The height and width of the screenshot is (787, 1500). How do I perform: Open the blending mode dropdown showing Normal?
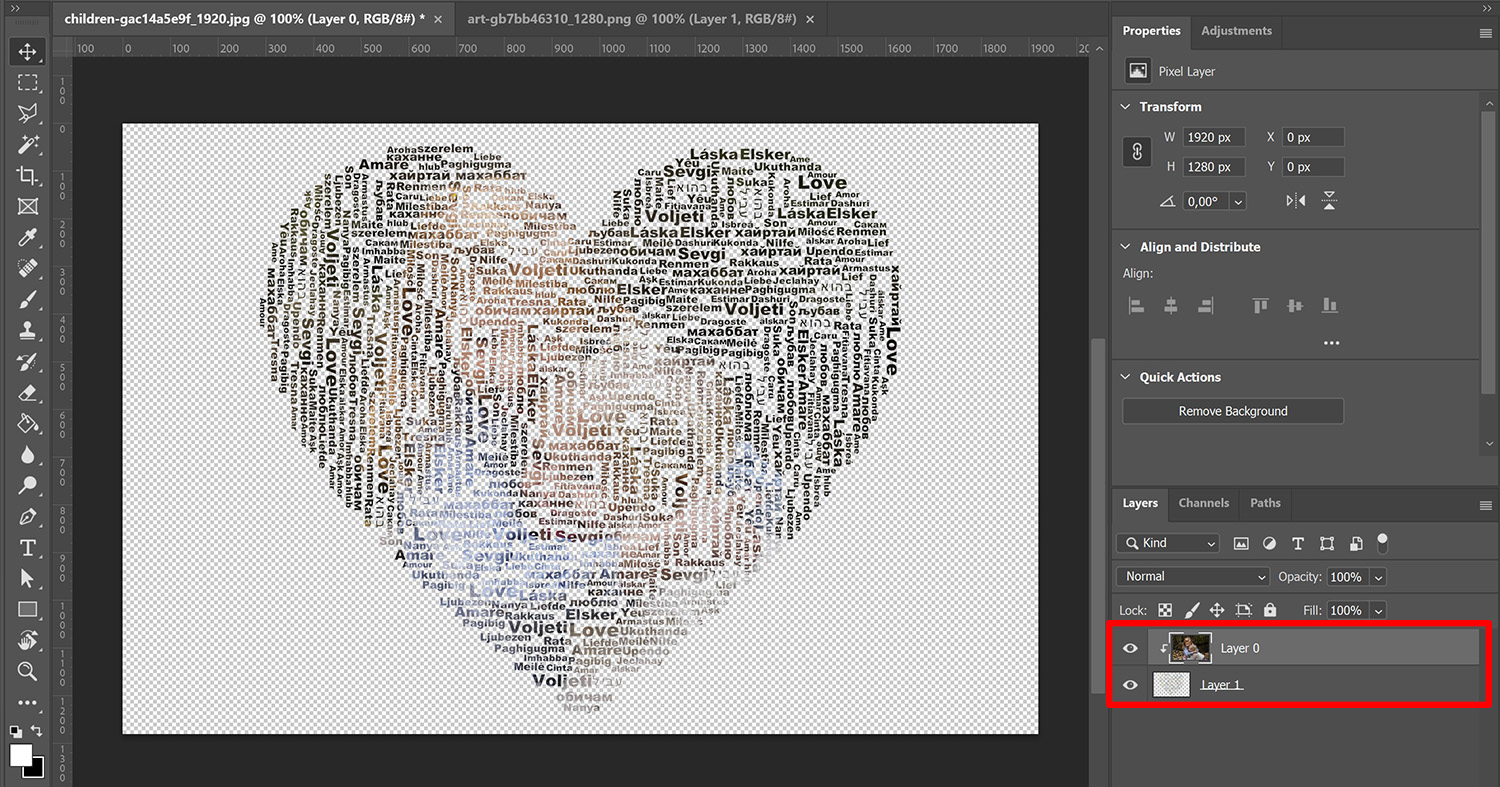pyautogui.click(x=1192, y=576)
